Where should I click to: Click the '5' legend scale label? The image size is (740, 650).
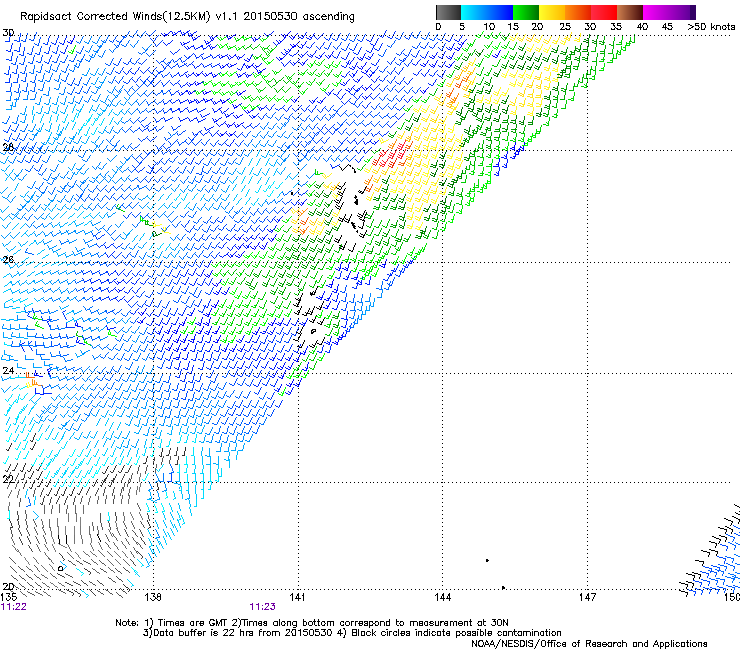click(462, 27)
